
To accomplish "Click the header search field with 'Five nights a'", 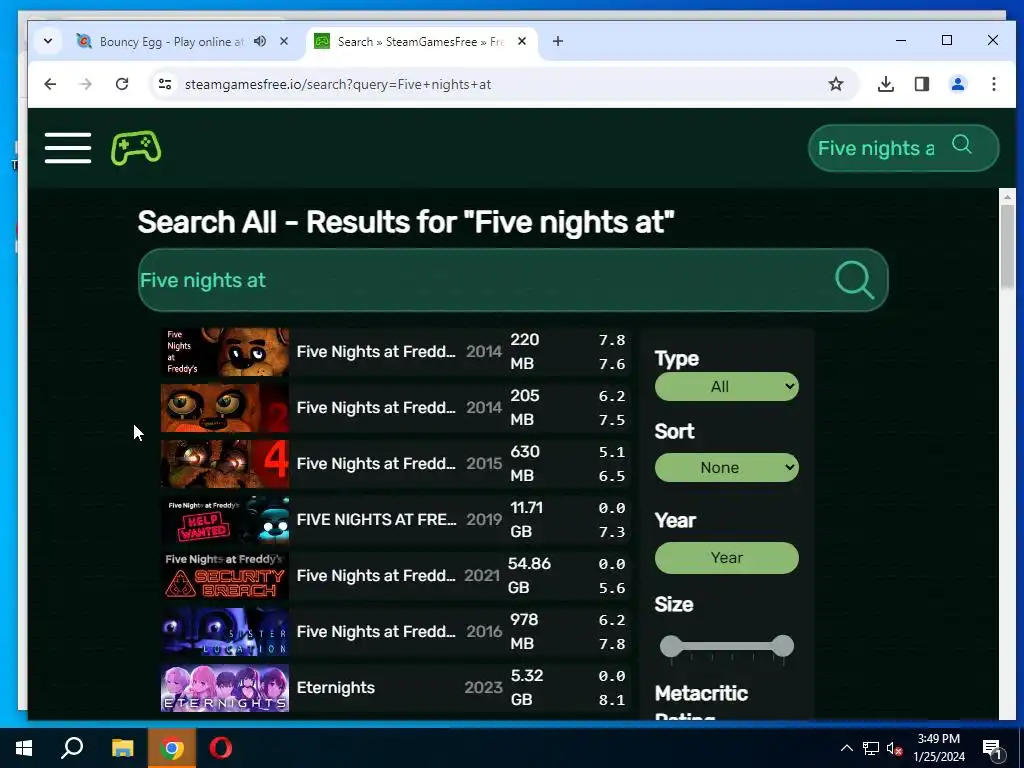I will (876, 148).
